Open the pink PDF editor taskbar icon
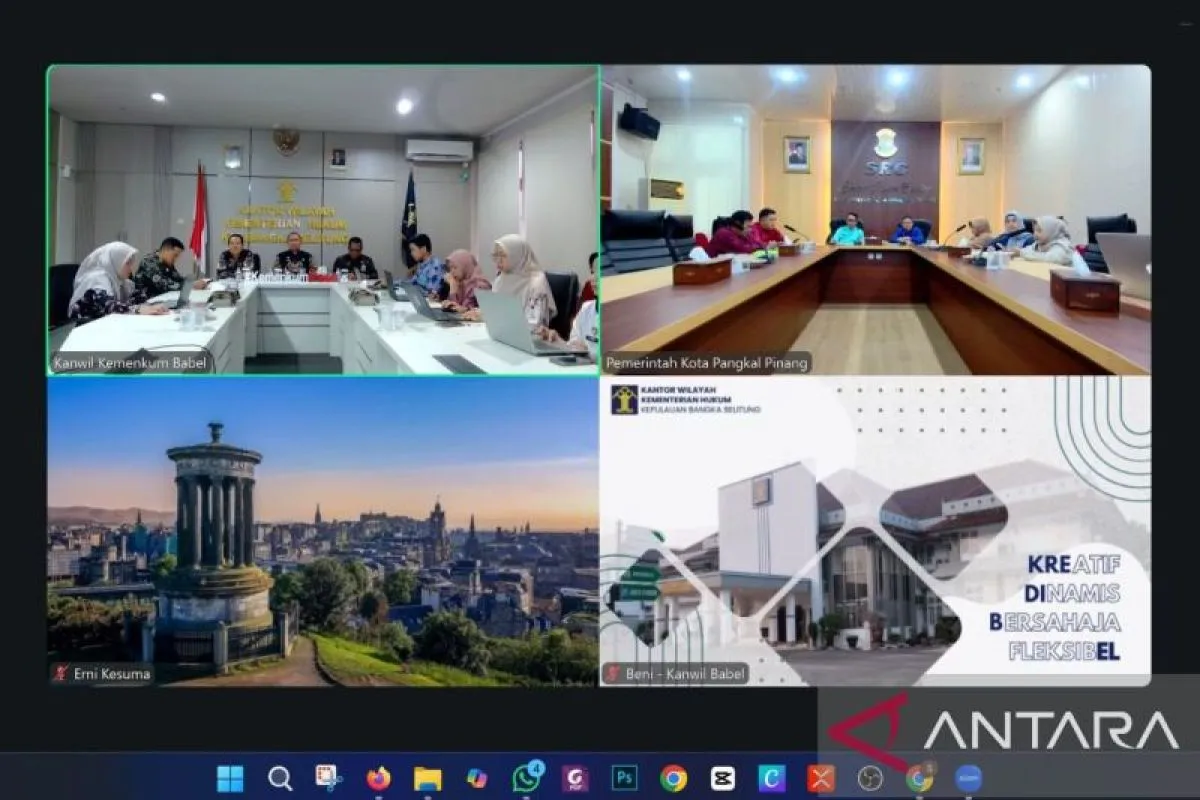Screen dimensions: 1200x800 [575, 778]
